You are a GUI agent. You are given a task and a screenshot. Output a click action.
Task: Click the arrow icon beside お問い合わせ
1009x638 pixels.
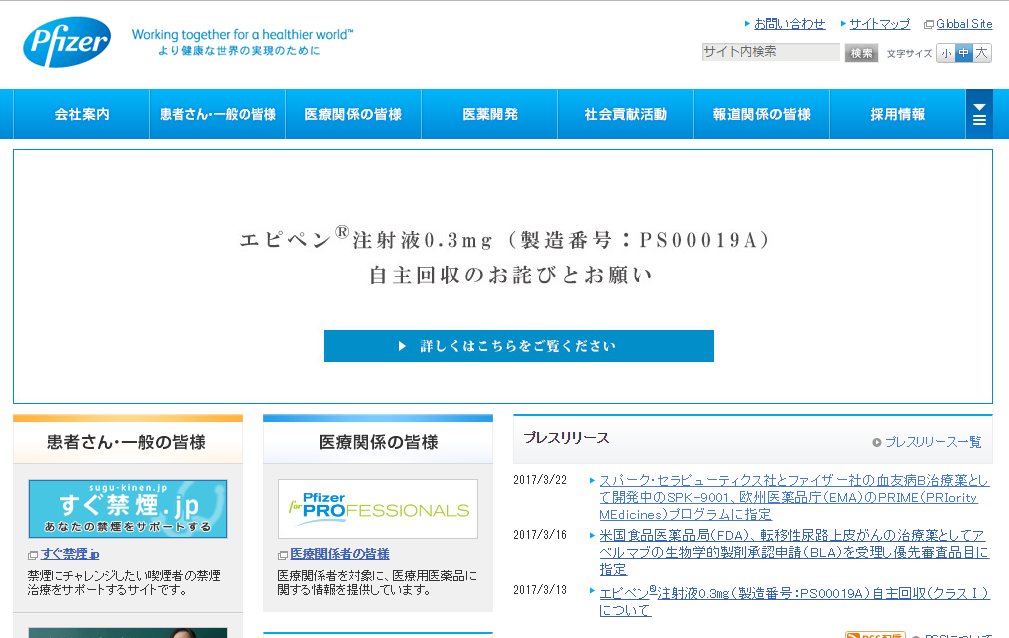[x=747, y=24]
